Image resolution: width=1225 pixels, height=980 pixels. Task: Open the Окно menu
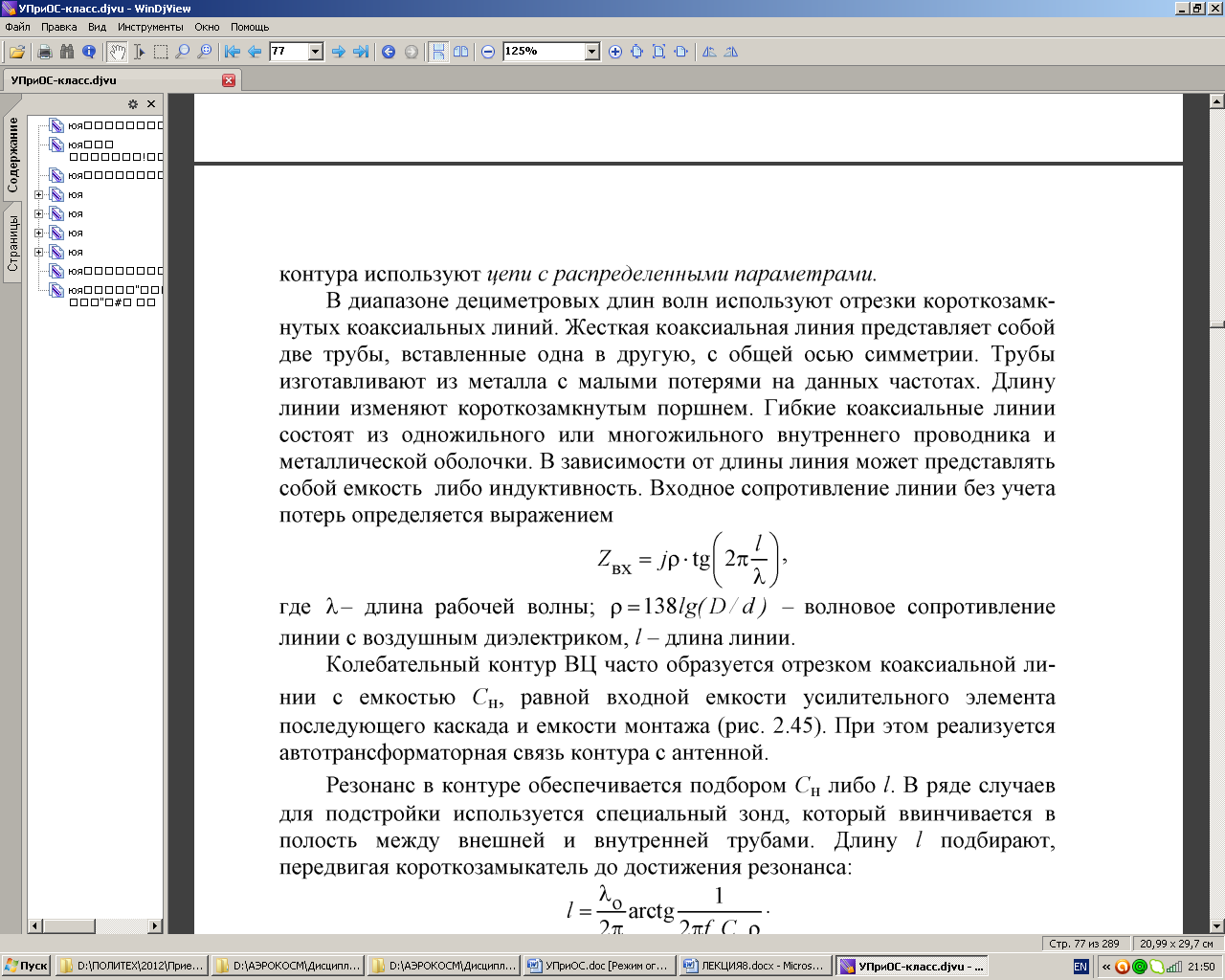tap(207, 27)
